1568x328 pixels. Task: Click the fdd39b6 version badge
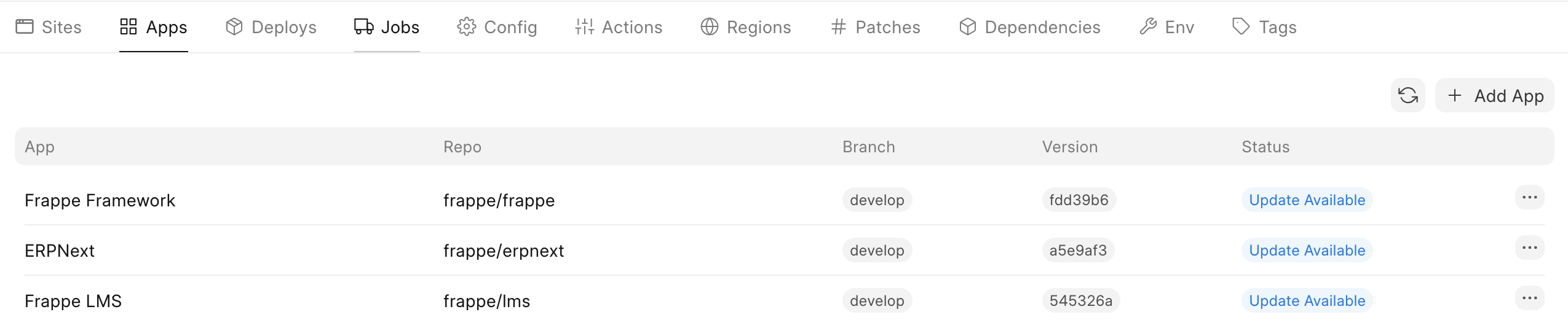coord(1079,200)
